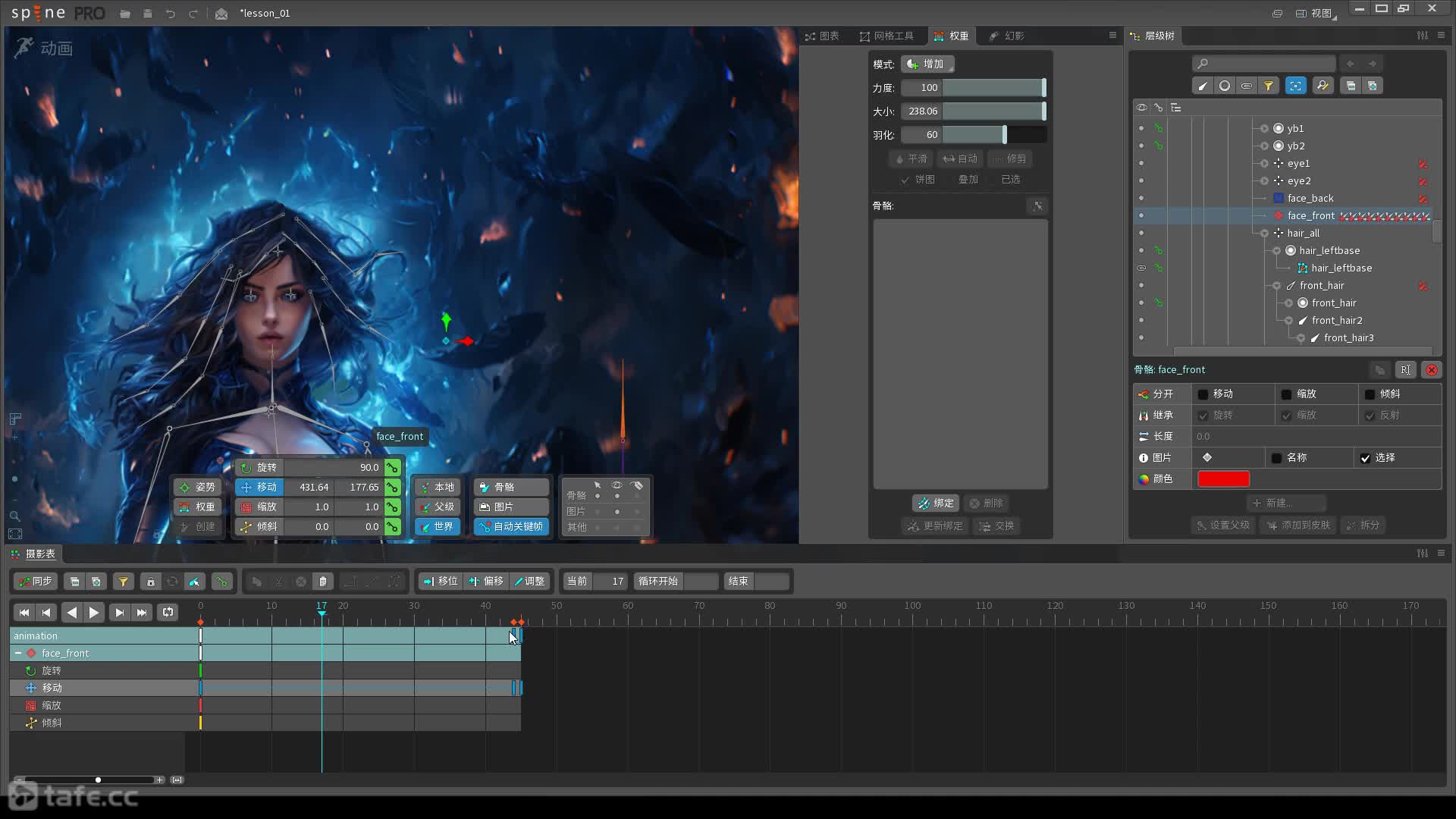
Task: Select the 旋转 rotate tool
Action: pyautogui.click(x=259, y=468)
